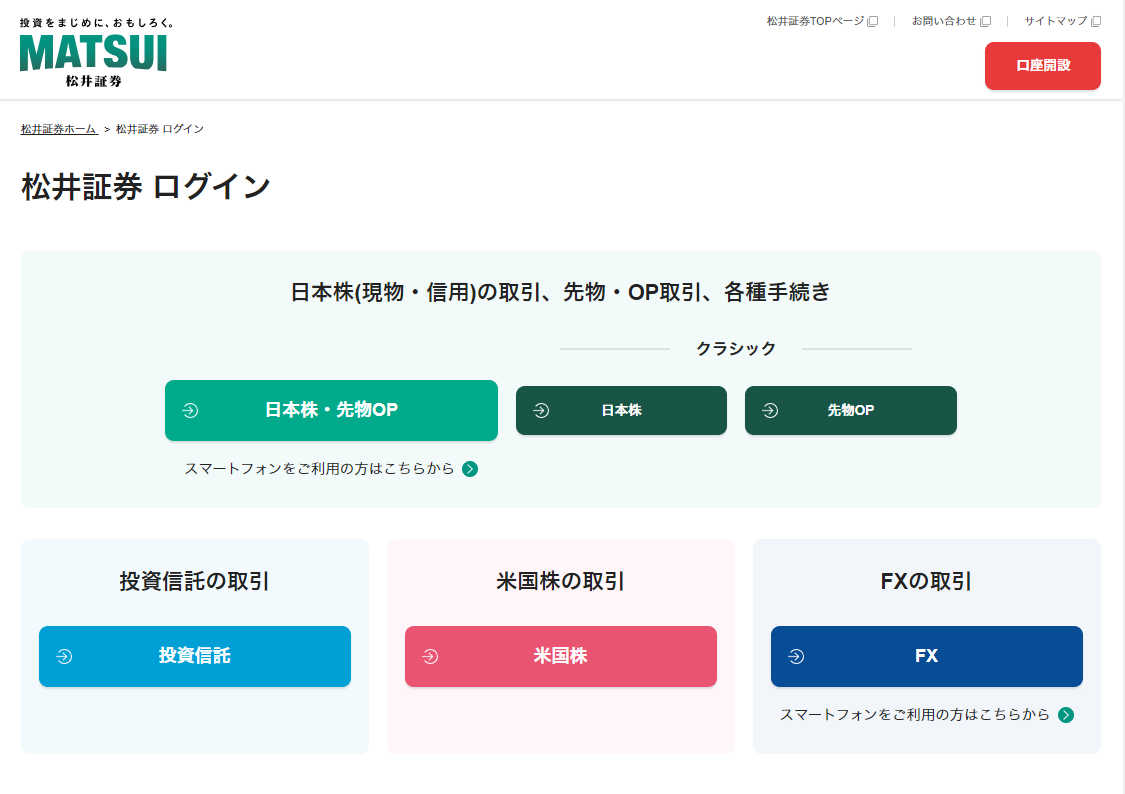
Task: Go to 松井証券ホーム breadcrumb link
Action: pyautogui.click(x=59, y=129)
